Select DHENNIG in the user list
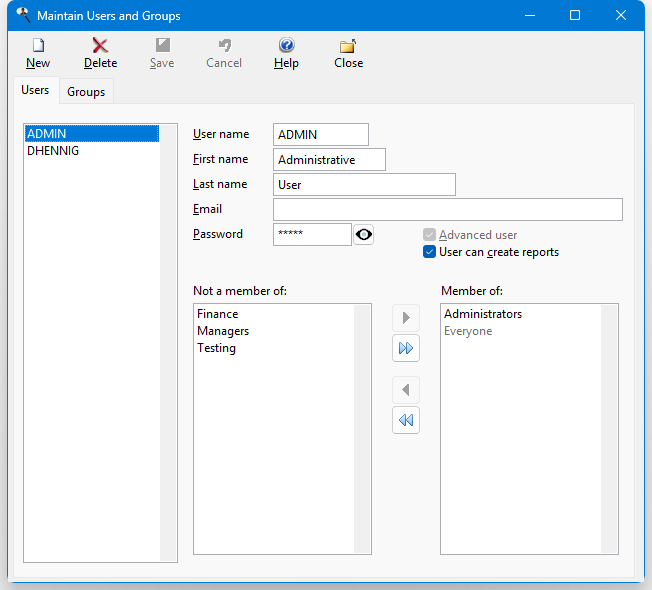Image resolution: width=652 pixels, height=590 pixels. 53,151
